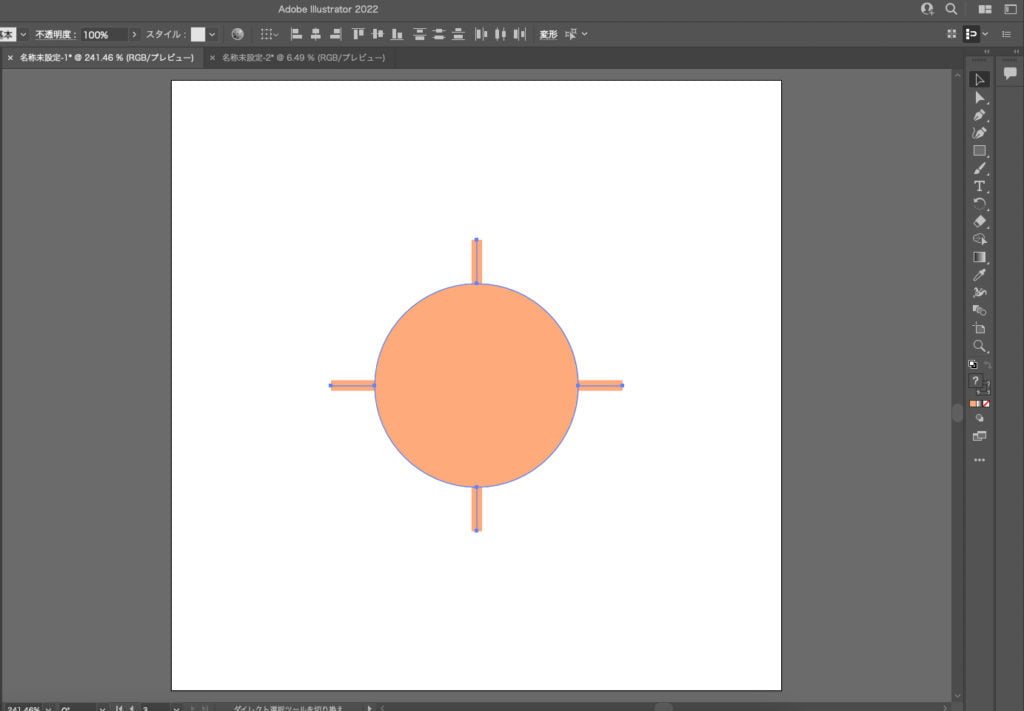Open the comments panel speech bubble

(1010, 73)
